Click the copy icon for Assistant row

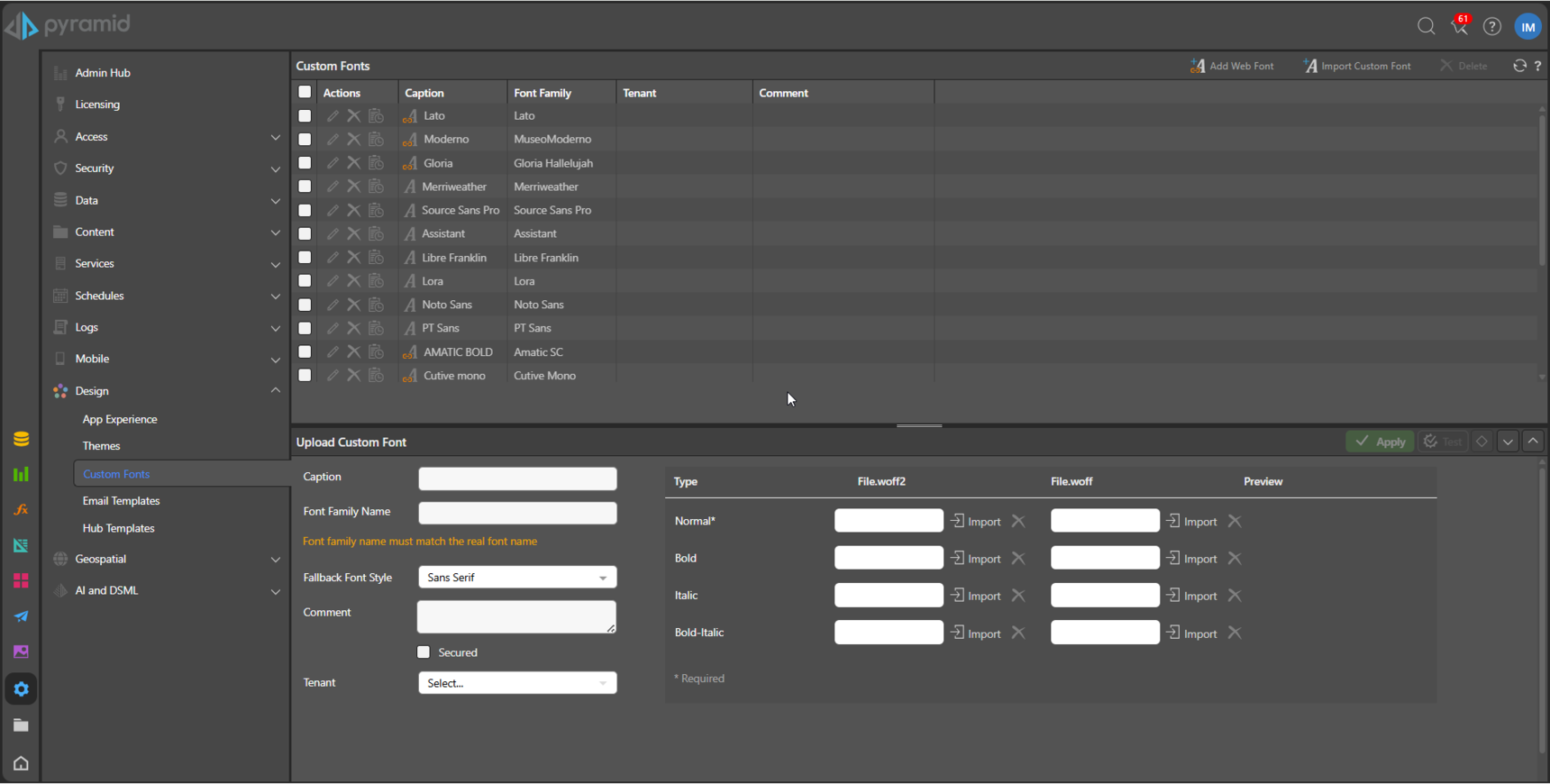pos(376,233)
